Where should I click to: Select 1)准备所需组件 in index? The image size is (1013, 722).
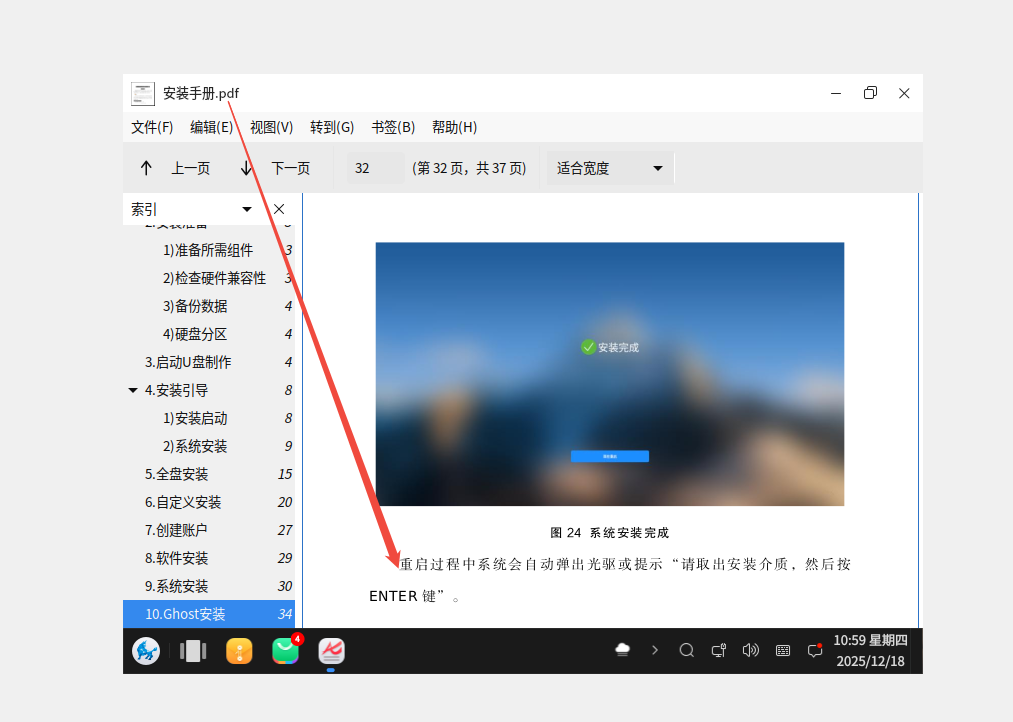pyautogui.click(x=208, y=251)
